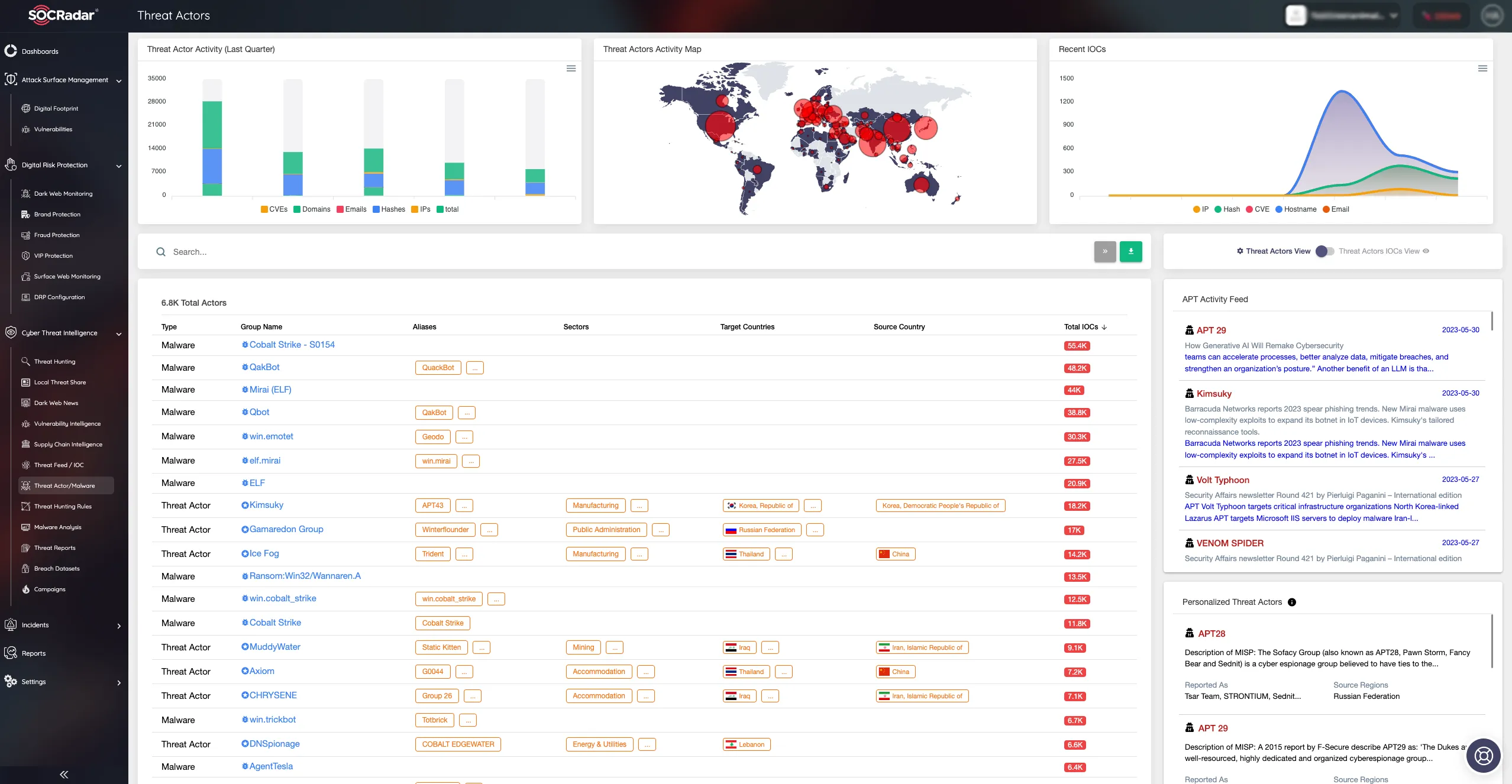This screenshot has height=784, width=1512.
Task: Toggle Hostname legend in Recent IOCs chart
Action: pos(1295,209)
